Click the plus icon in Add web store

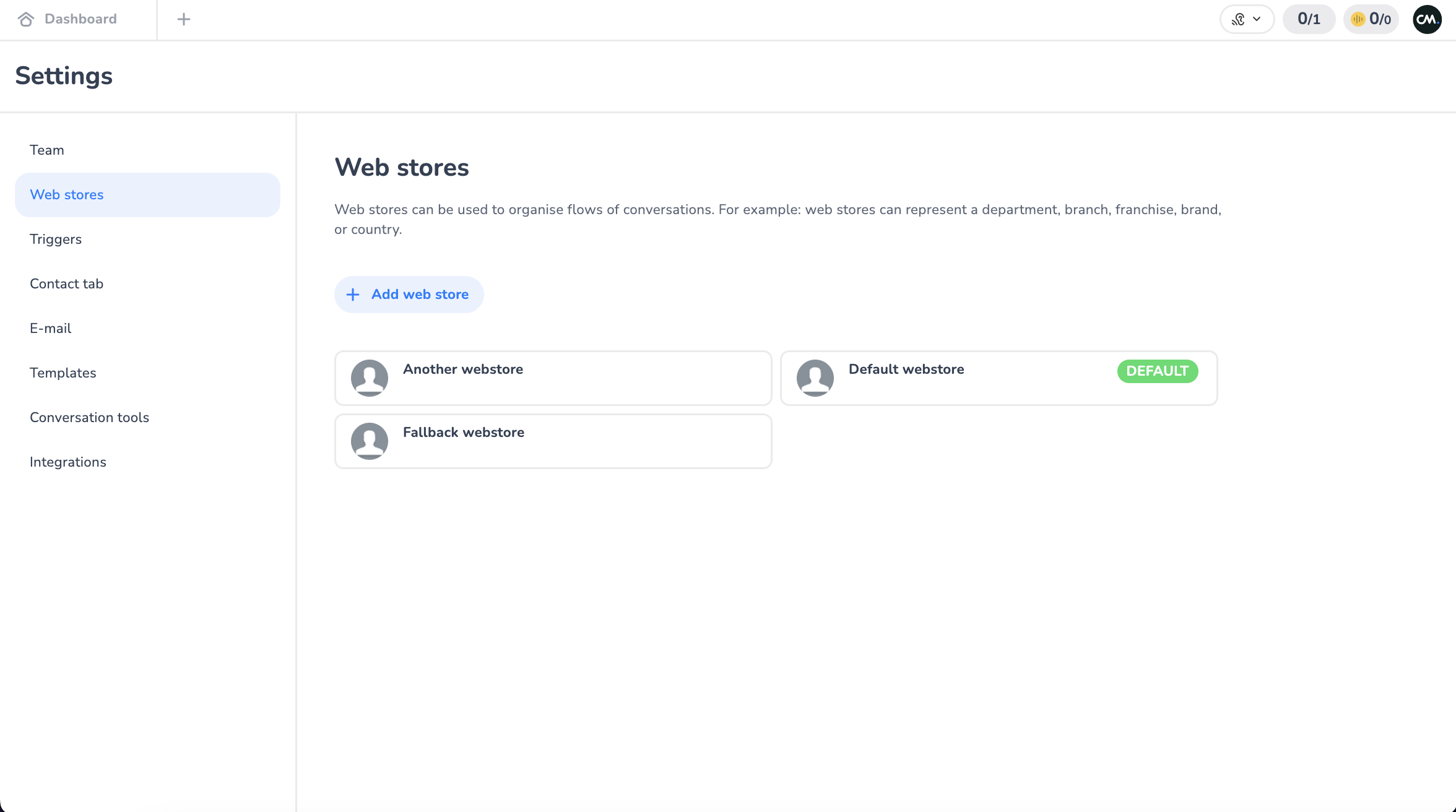point(353,295)
